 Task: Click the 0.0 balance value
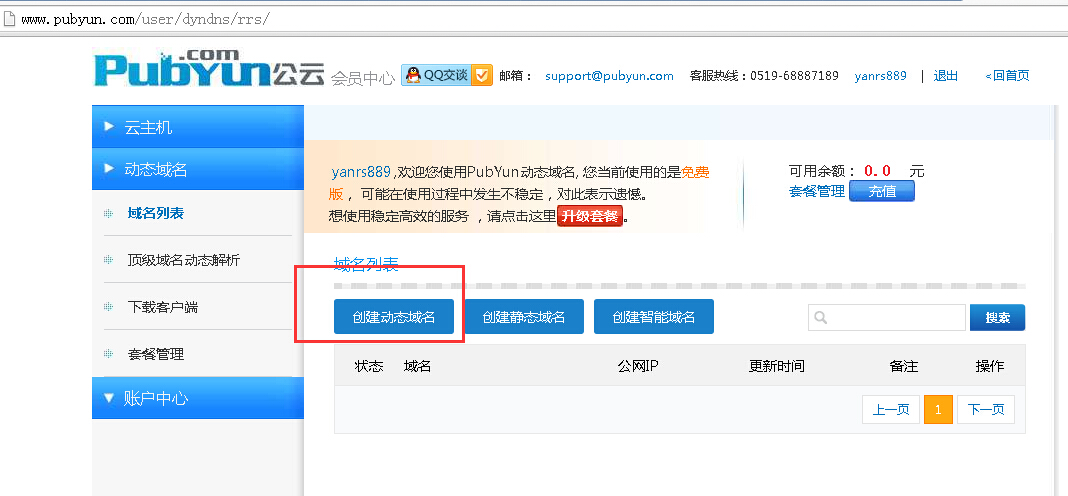pos(877,171)
